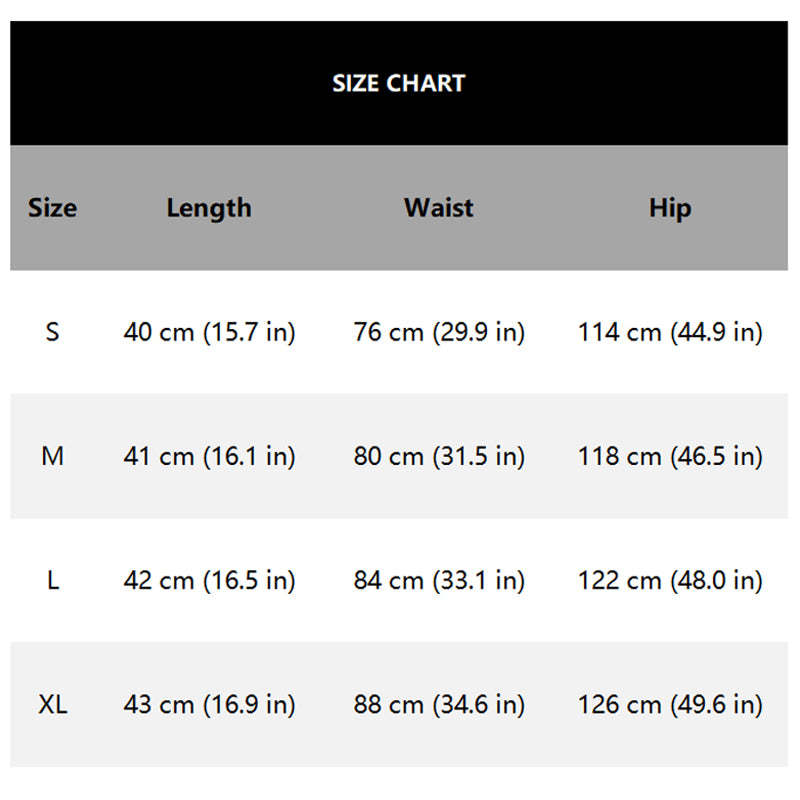Viewport: 800px width, 800px height.
Task: Select the 84 cm waist value
Action: coord(439,580)
